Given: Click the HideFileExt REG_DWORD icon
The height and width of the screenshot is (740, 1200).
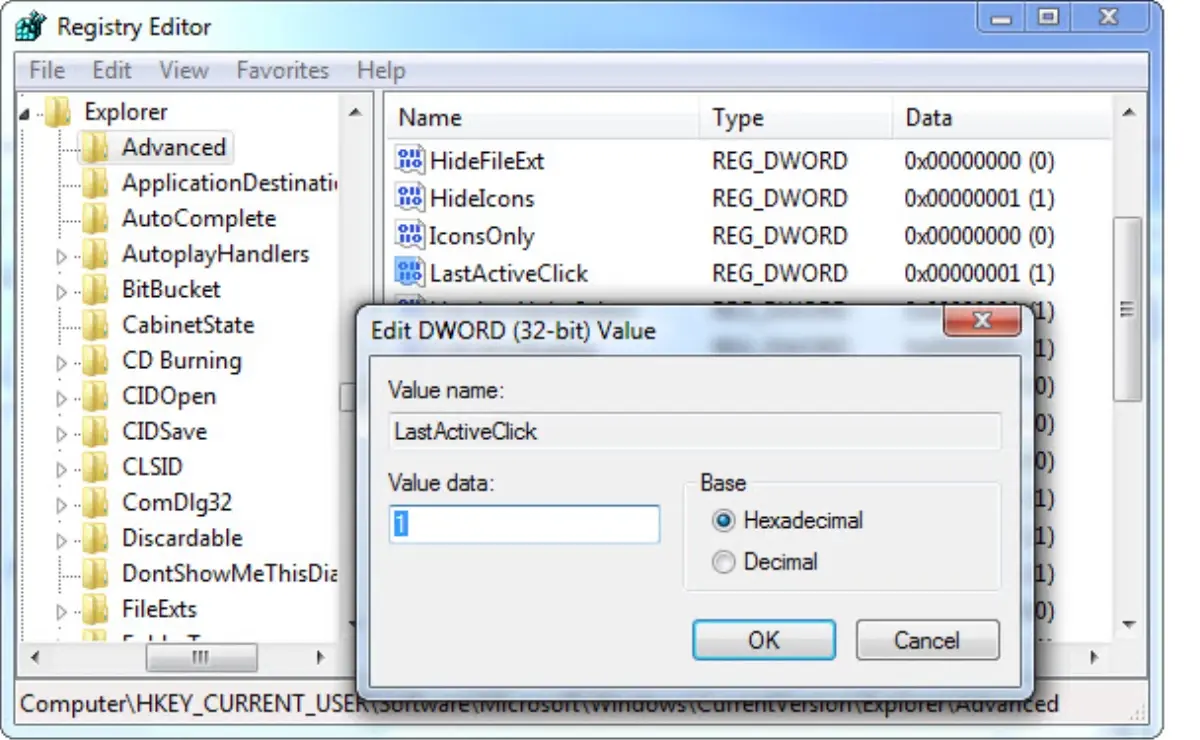Looking at the screenshot, I should tap(409, 160).
